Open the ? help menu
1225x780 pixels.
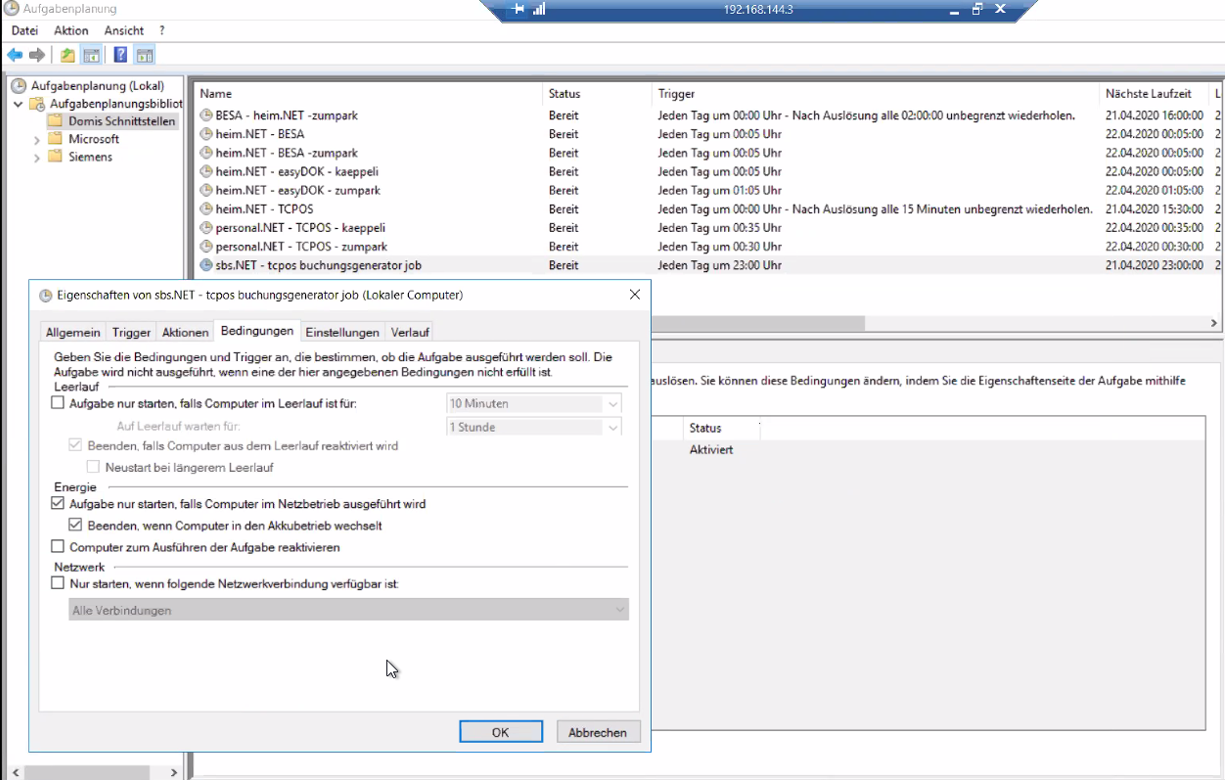pos(162,31)
